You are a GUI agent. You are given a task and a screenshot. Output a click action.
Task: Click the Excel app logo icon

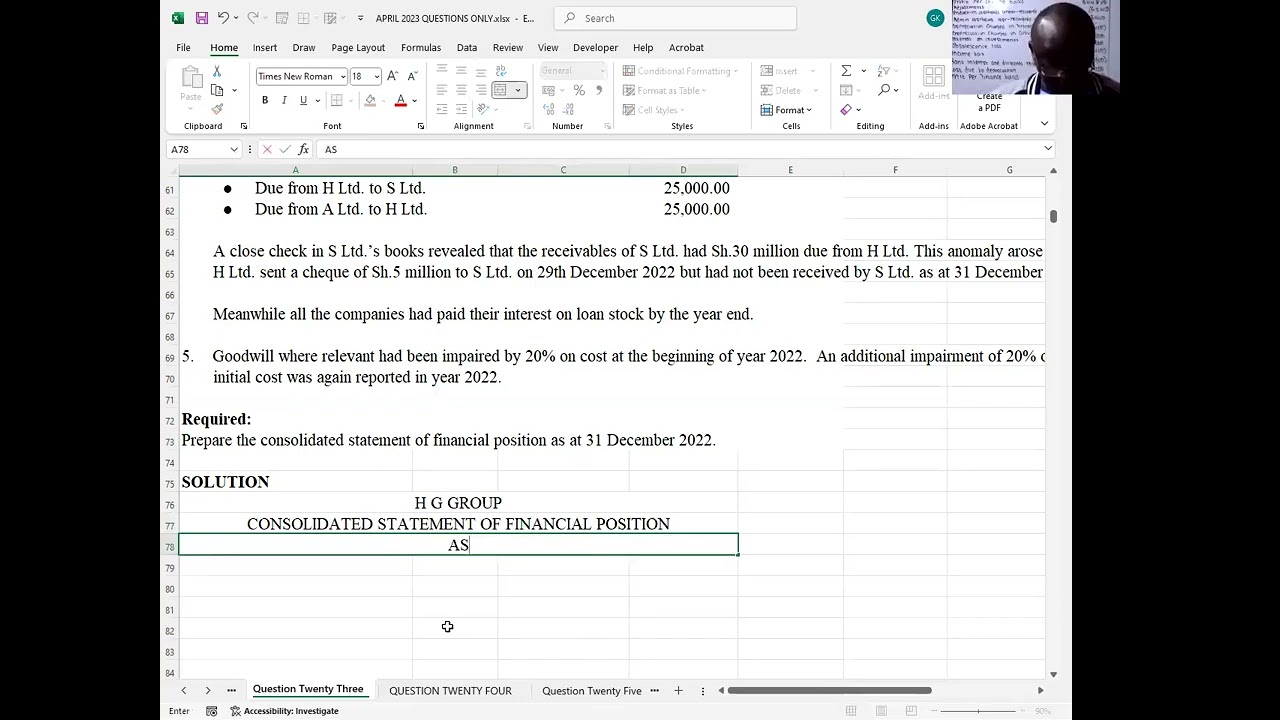click(x=178, y=18)
